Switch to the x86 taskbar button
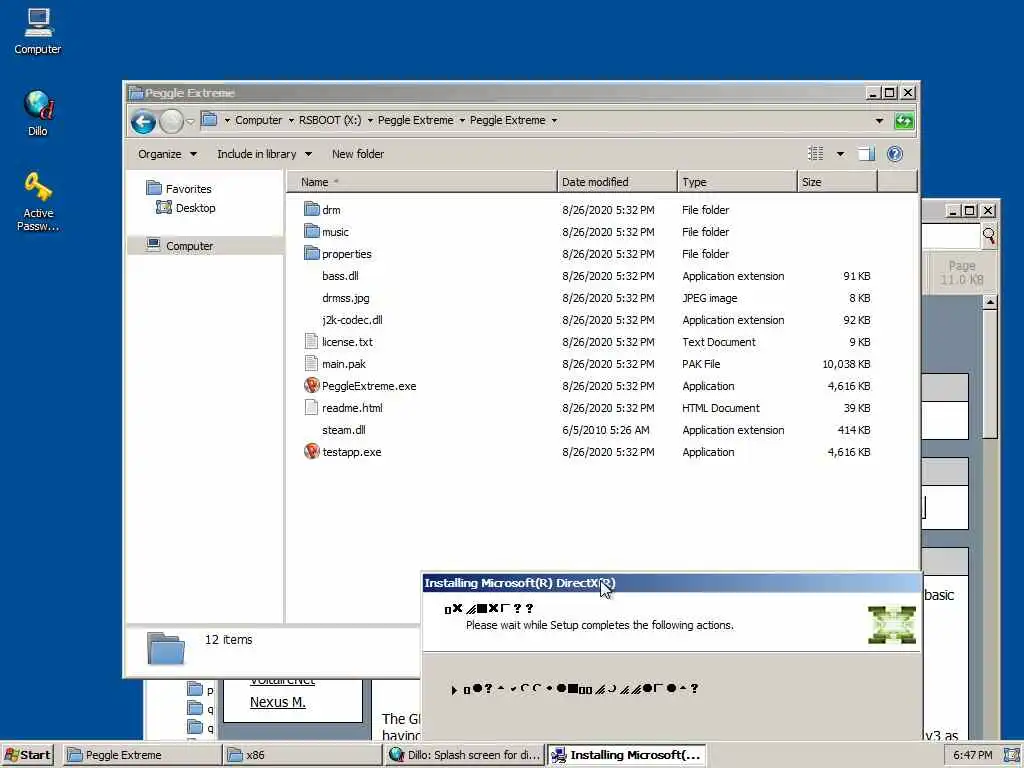This screenshot has height=768, width=1024. point(302,755)
